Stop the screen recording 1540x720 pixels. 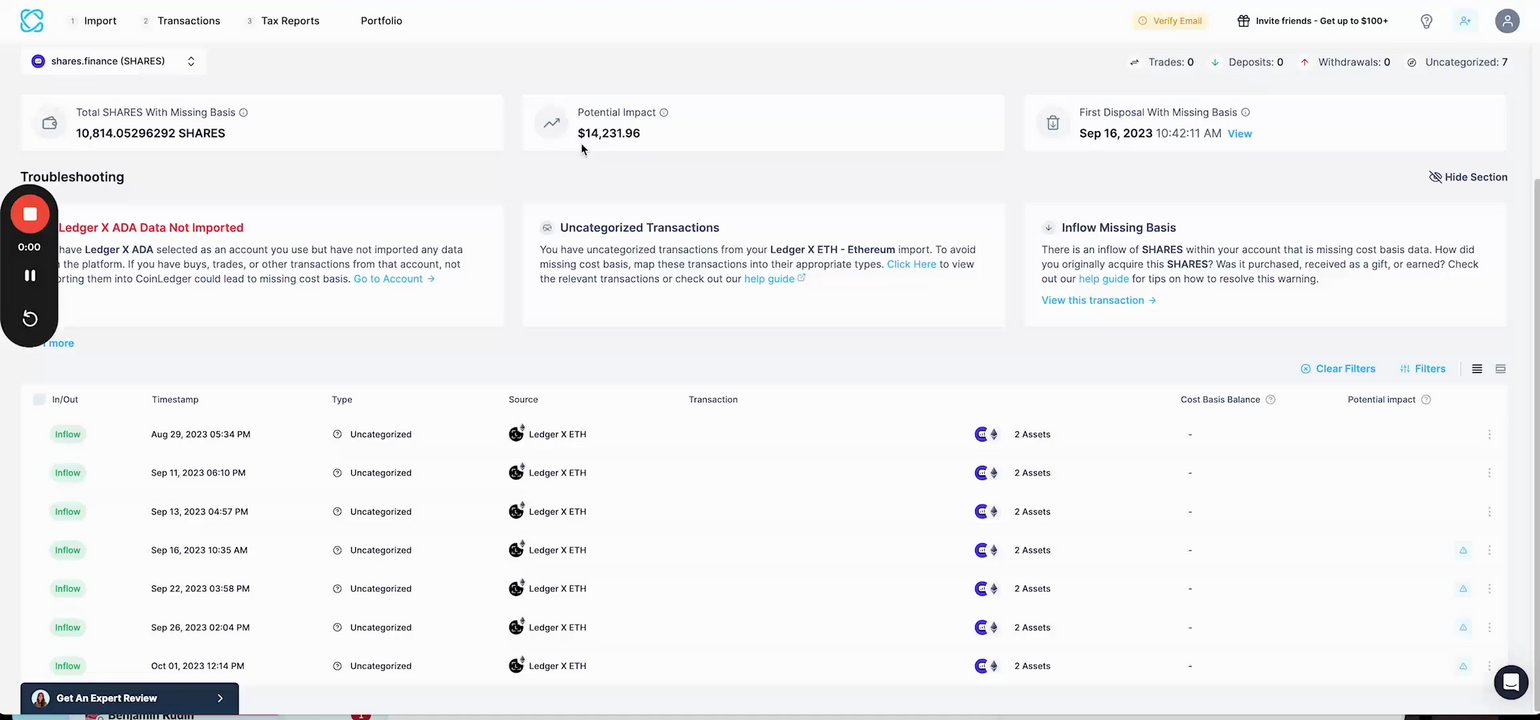point(30,214)
